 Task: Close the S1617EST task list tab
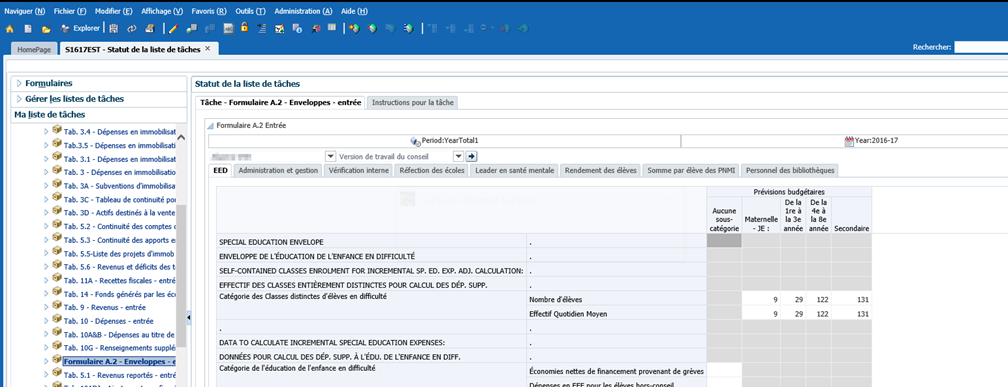pos(208,48)
